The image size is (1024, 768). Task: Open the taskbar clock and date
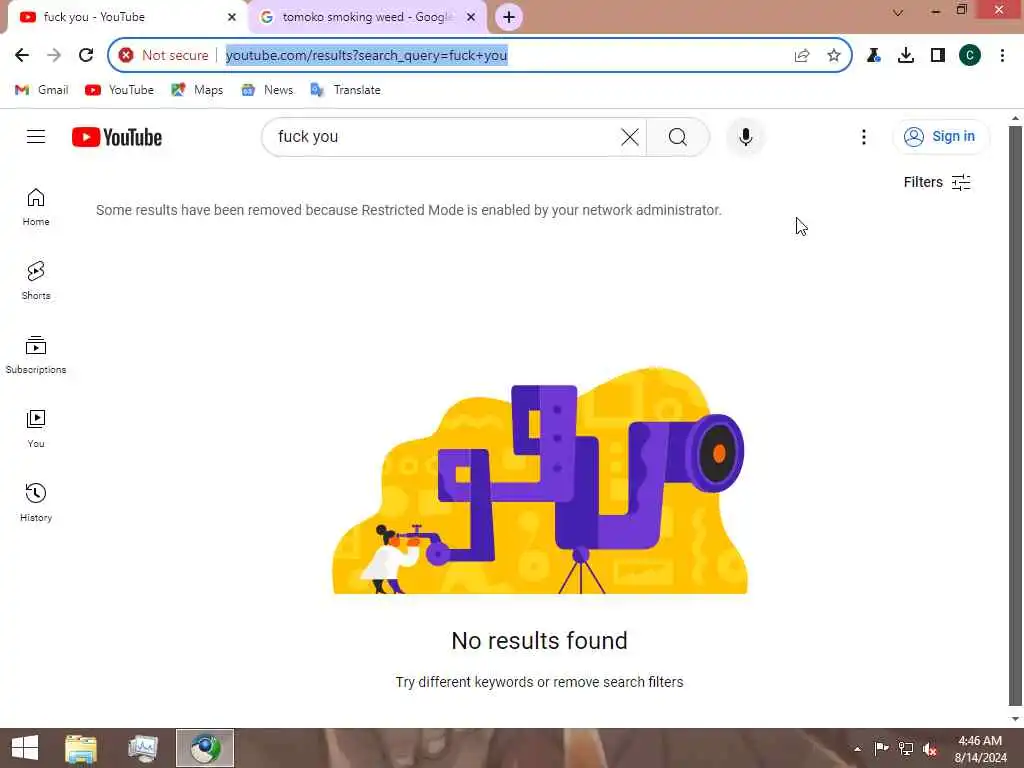tap(980, 749)
